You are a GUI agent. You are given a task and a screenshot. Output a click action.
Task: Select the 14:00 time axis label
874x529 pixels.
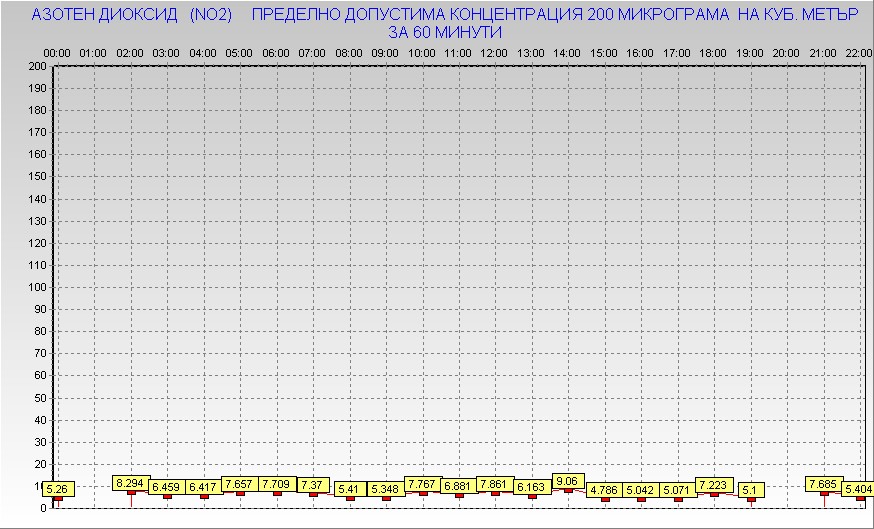tap(567, 54)
